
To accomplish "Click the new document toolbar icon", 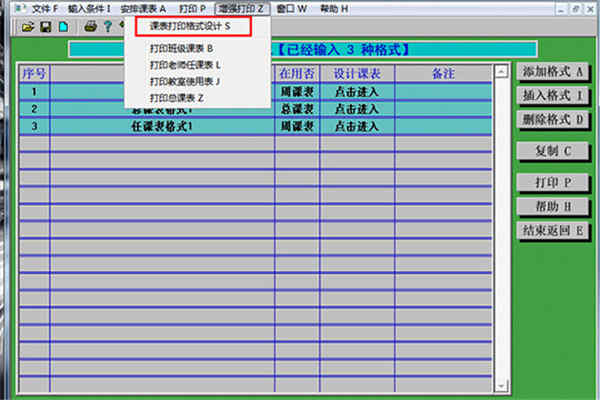I will pyautogui.click(x=64, y=27).
